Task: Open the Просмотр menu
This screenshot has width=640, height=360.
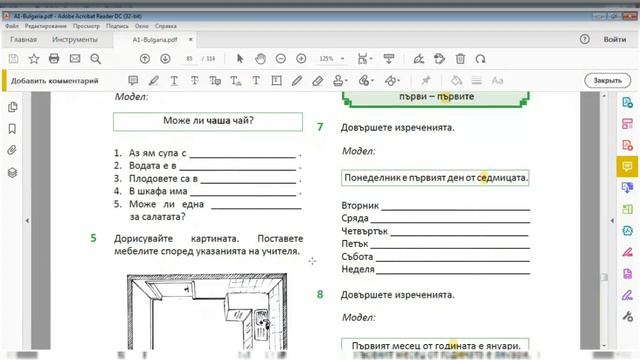Action: tap(86, 26)
